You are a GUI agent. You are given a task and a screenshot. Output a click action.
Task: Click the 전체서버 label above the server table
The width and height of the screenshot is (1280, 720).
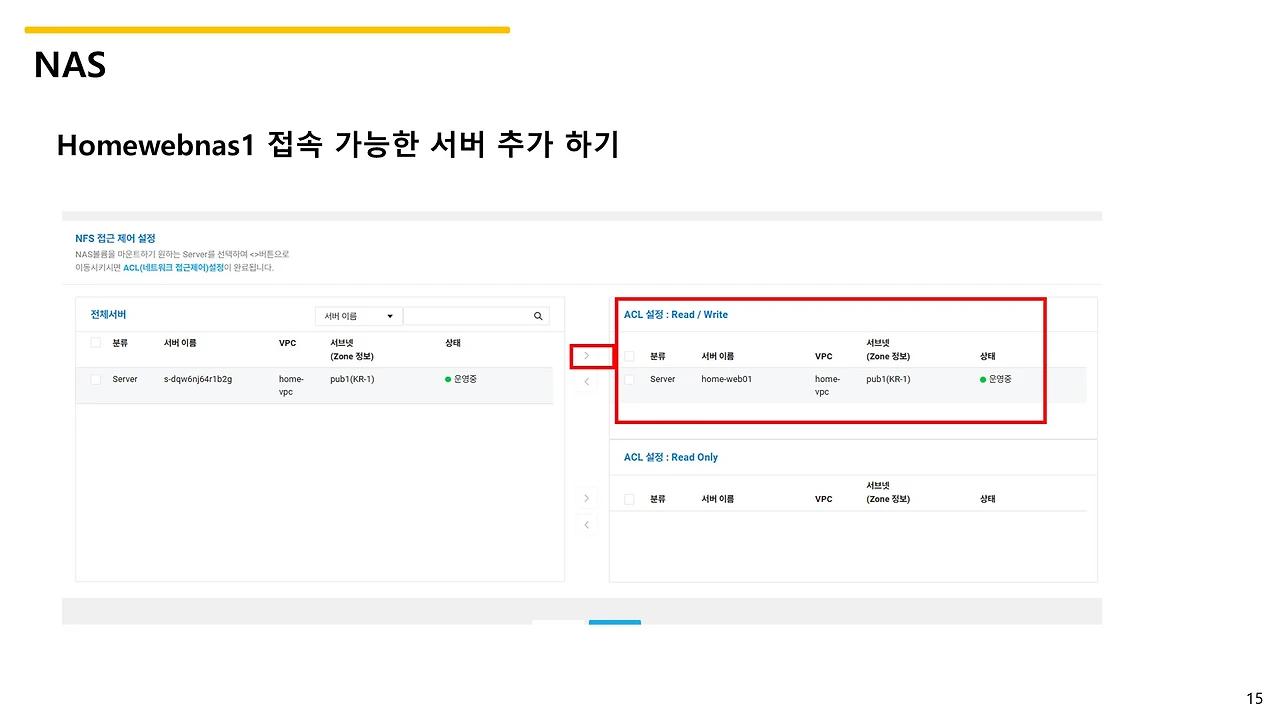pos(107,315)
